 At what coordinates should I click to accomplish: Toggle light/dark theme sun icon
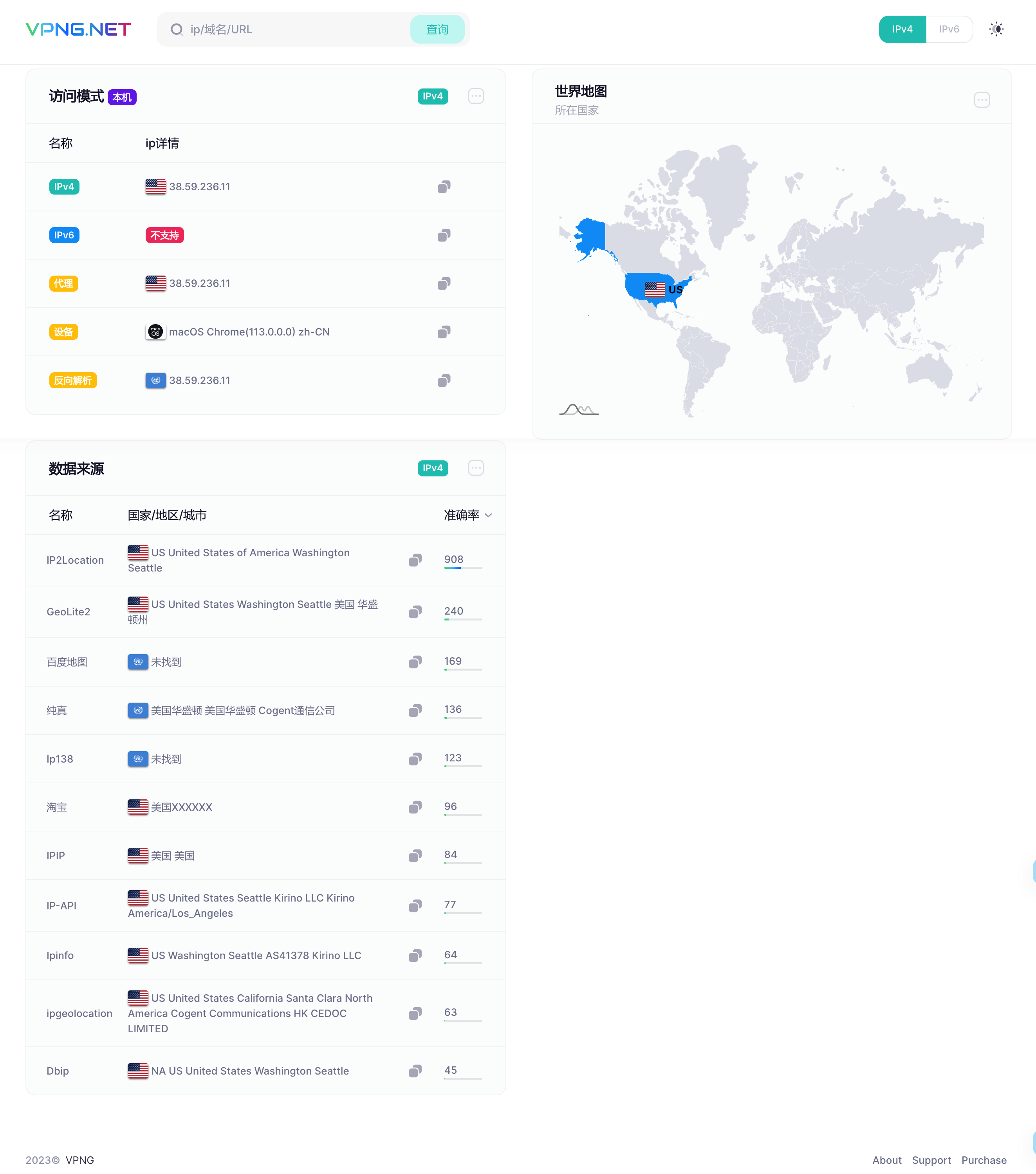tap(996, 29)
